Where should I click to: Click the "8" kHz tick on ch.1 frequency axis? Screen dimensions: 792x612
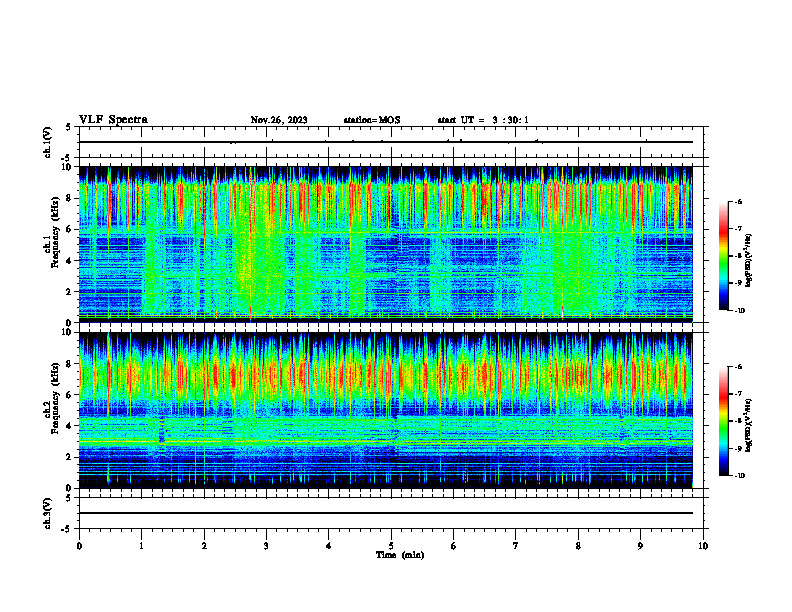tap(70, 198)
